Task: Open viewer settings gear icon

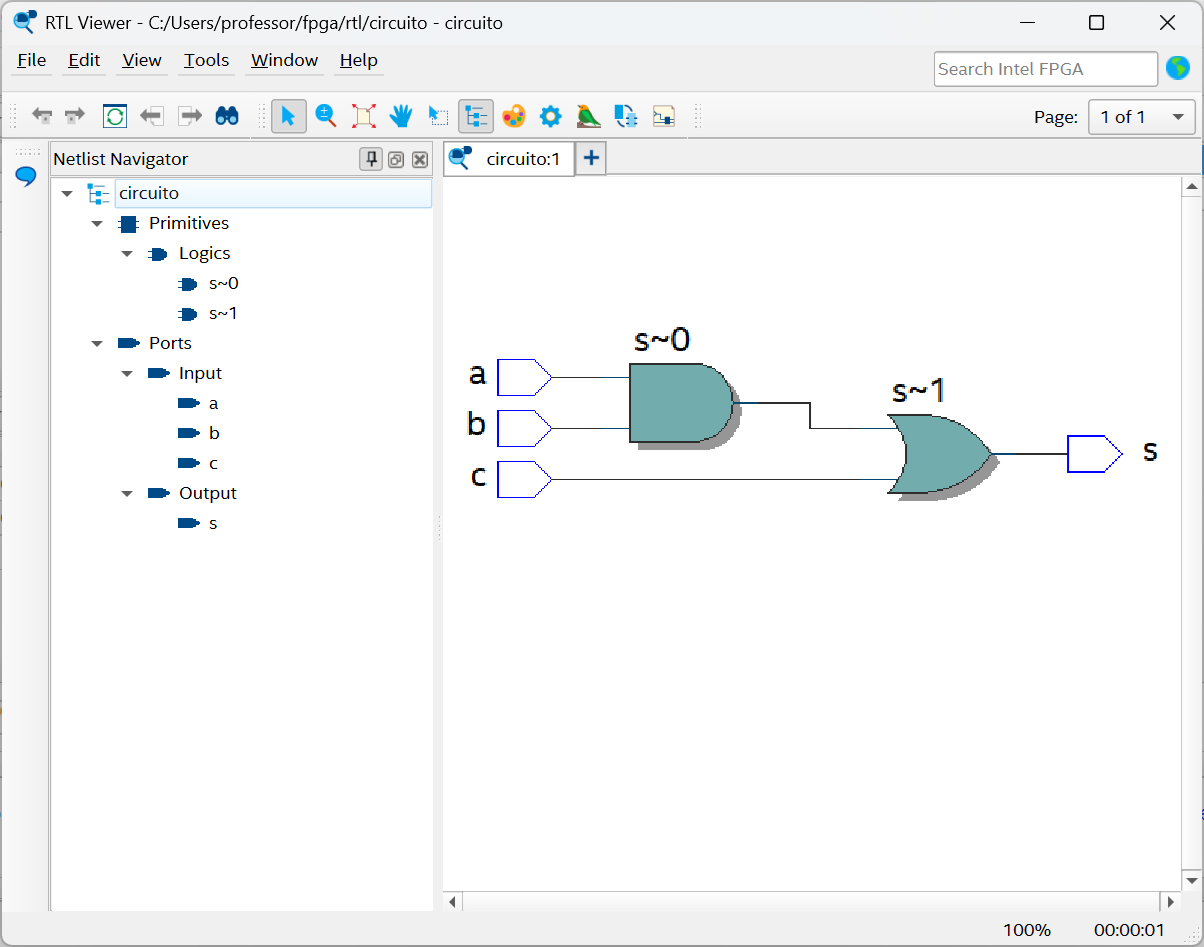Action: (550, 116)
